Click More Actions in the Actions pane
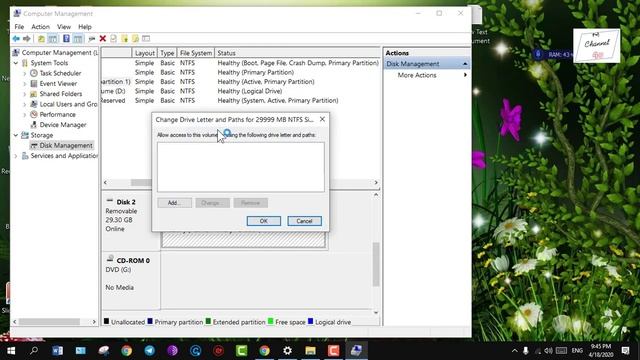Viewport: 640px width, 360px height. pyautogui.click(x=417, y=75)
